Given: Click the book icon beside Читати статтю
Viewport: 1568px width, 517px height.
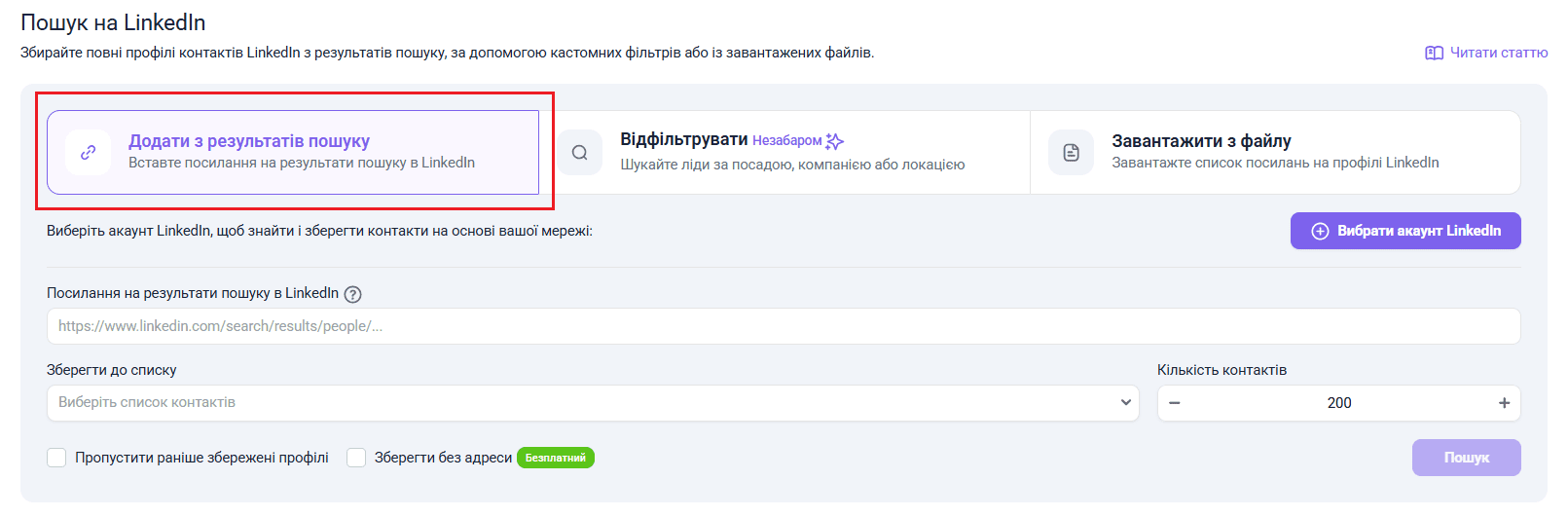Looking at the screenshot, I should [1434, 53].
